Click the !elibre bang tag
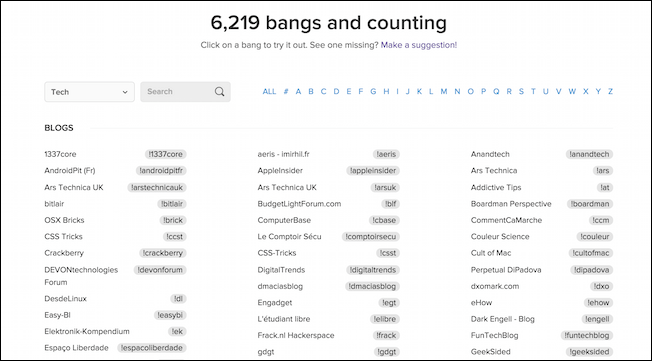The width and height of the screenshot is (652, 361). point(385,319)
